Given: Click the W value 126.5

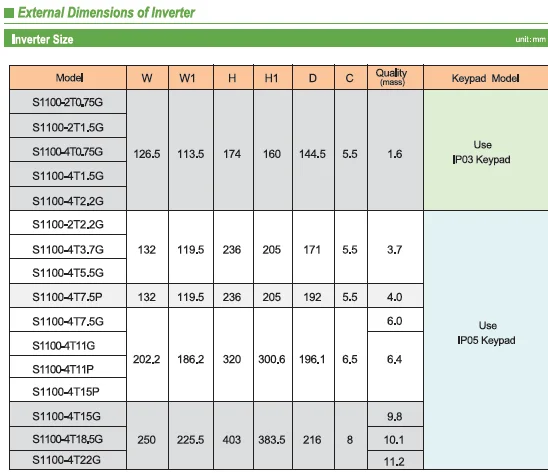Looking at the screenshot, I should (147, 154).
